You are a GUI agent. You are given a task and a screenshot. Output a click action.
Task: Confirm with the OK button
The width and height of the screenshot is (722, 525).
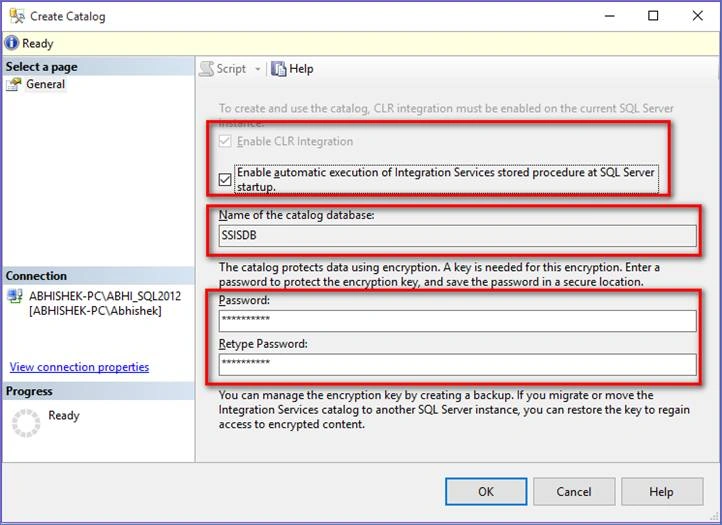(486, 491)
